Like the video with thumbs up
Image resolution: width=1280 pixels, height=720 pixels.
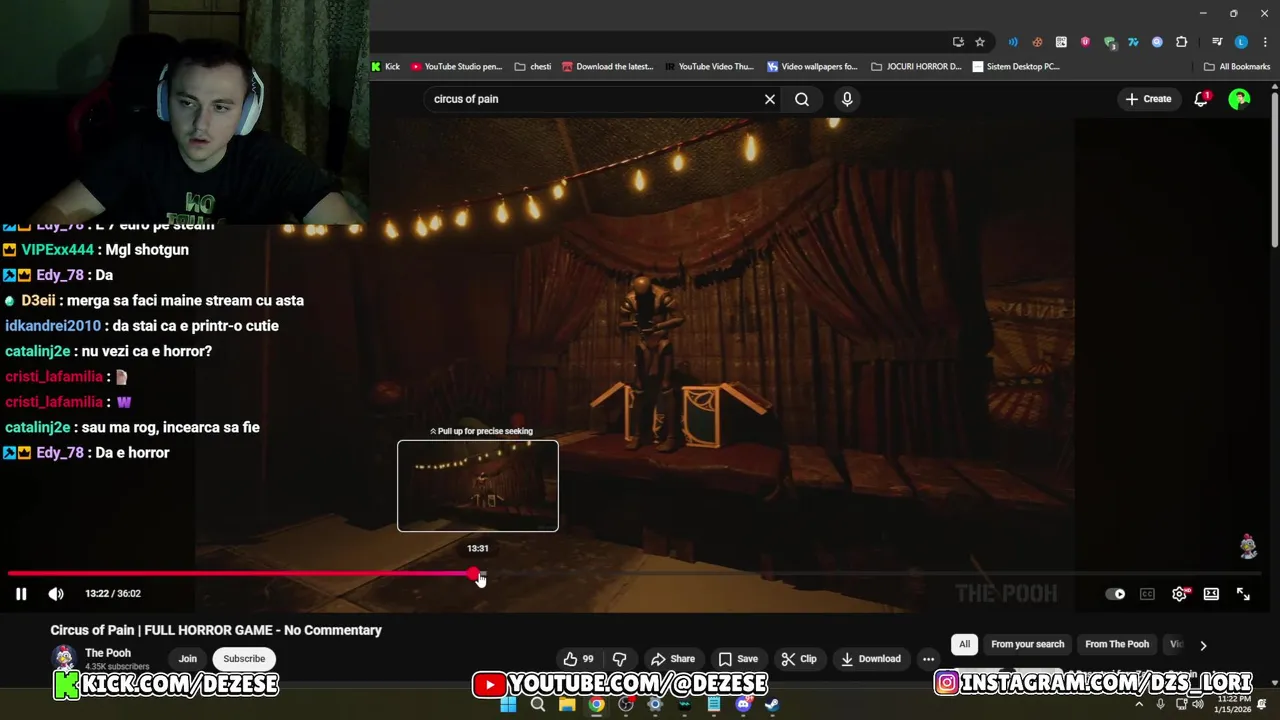(578, 659)
